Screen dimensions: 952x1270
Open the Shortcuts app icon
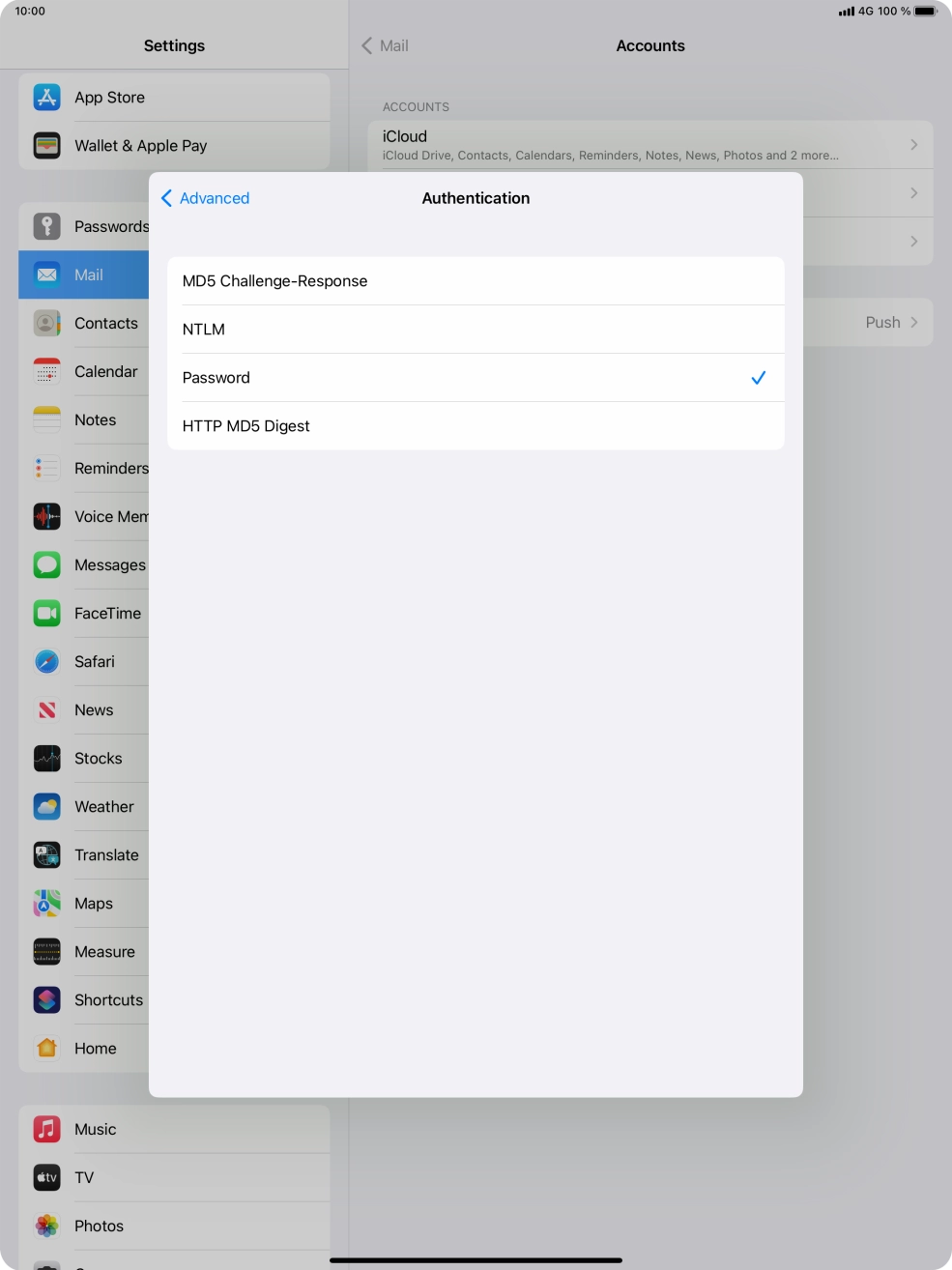click(x=46, y=1000)
